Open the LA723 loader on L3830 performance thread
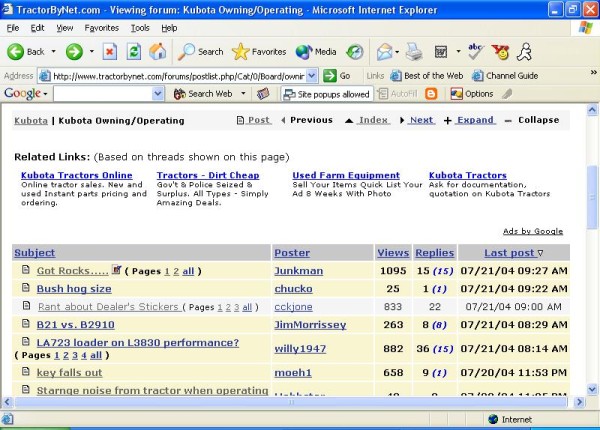This screenshot has width=600, height=430. click(138, 342)
